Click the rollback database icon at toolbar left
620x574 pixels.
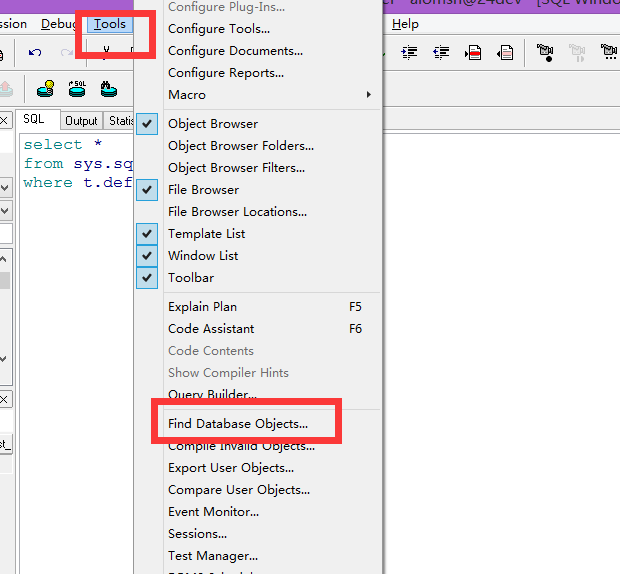tap(6, 89)
